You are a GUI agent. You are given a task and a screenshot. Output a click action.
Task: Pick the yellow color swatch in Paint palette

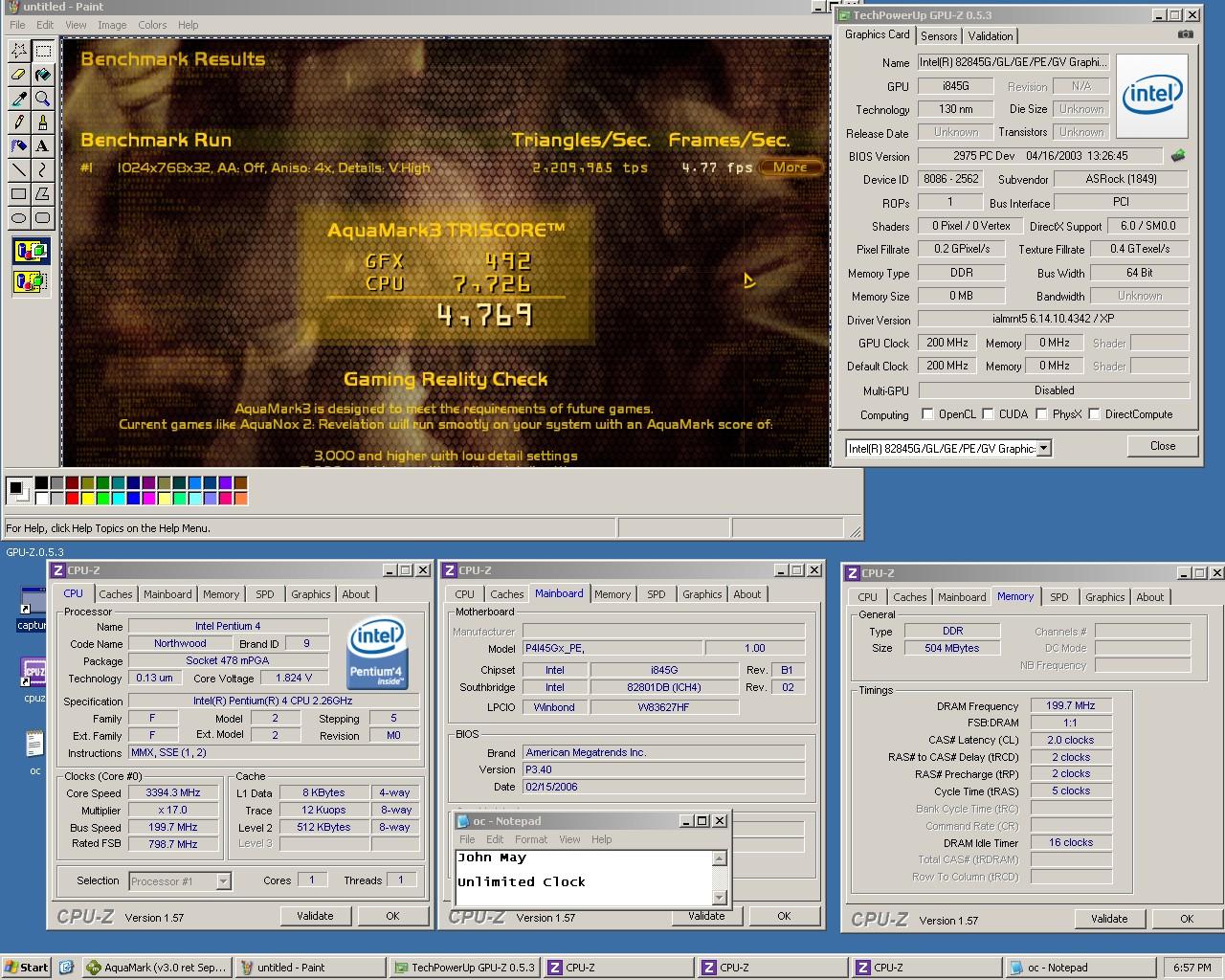(x=88, y=498)
